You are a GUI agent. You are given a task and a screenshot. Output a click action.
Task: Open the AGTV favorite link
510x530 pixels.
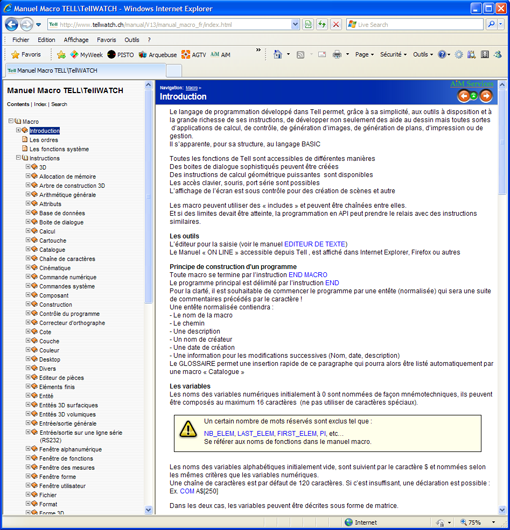[x=194, y=54]
